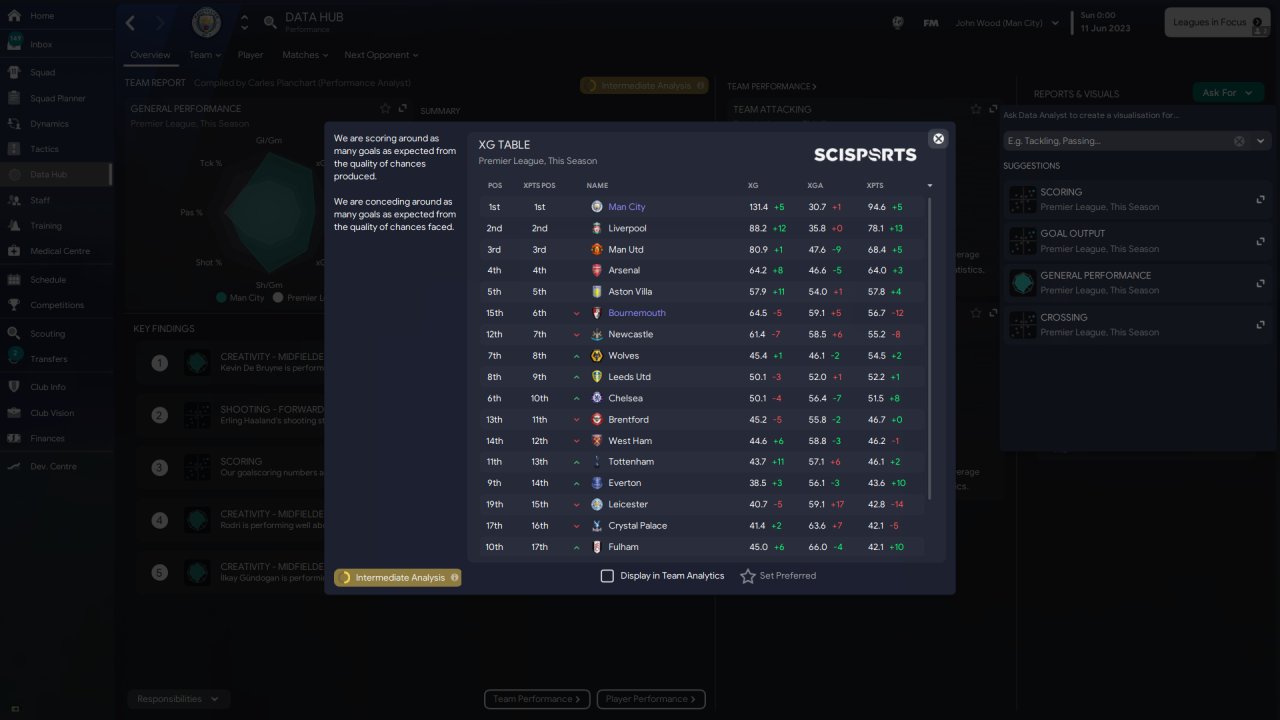Click the back navigation arrow
The width and height of the screenshot is (1280, 720).
(130, 22)
